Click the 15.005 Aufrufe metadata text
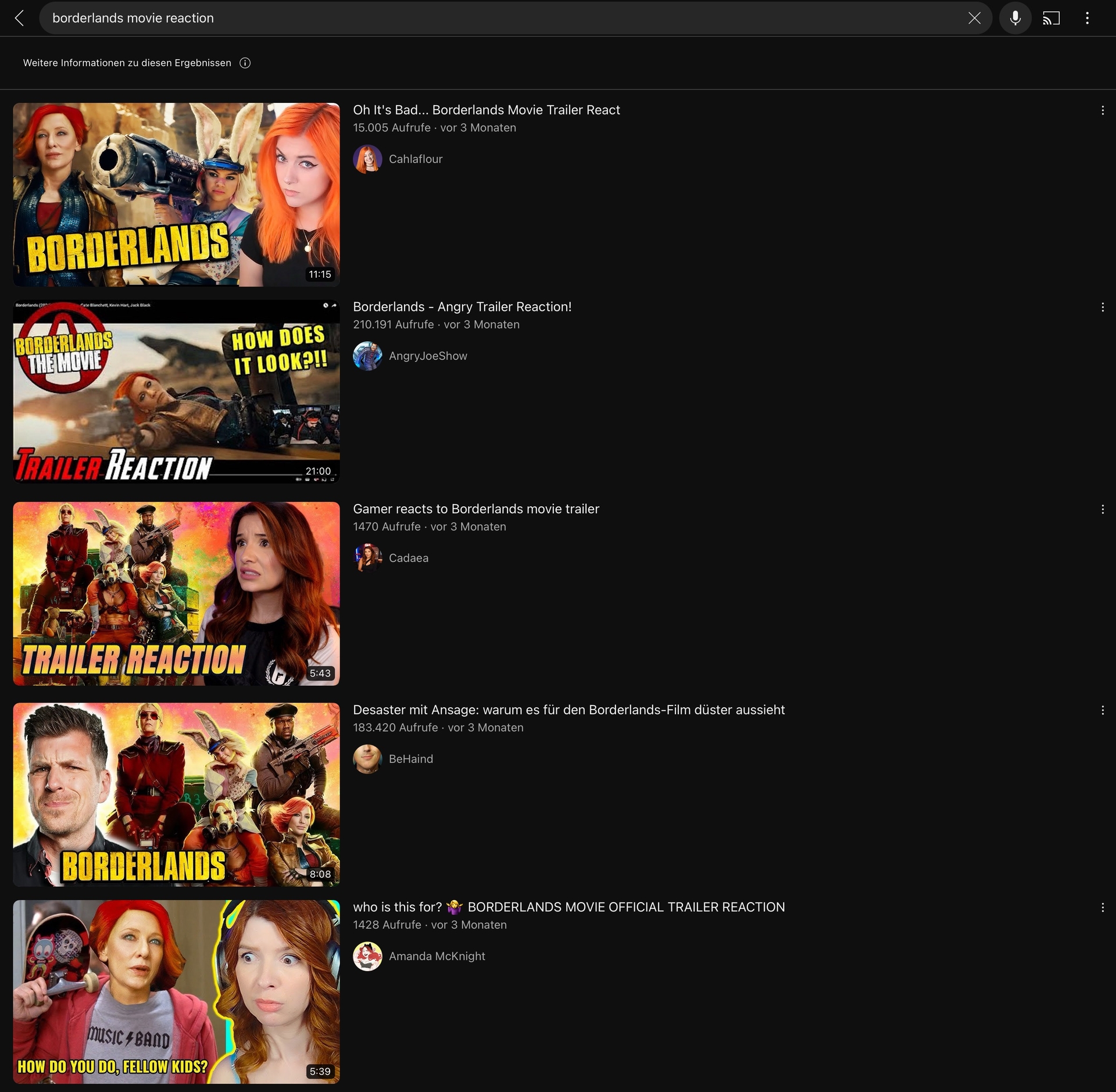This screenshot has height=1092, width=1116. coord(392,128)
